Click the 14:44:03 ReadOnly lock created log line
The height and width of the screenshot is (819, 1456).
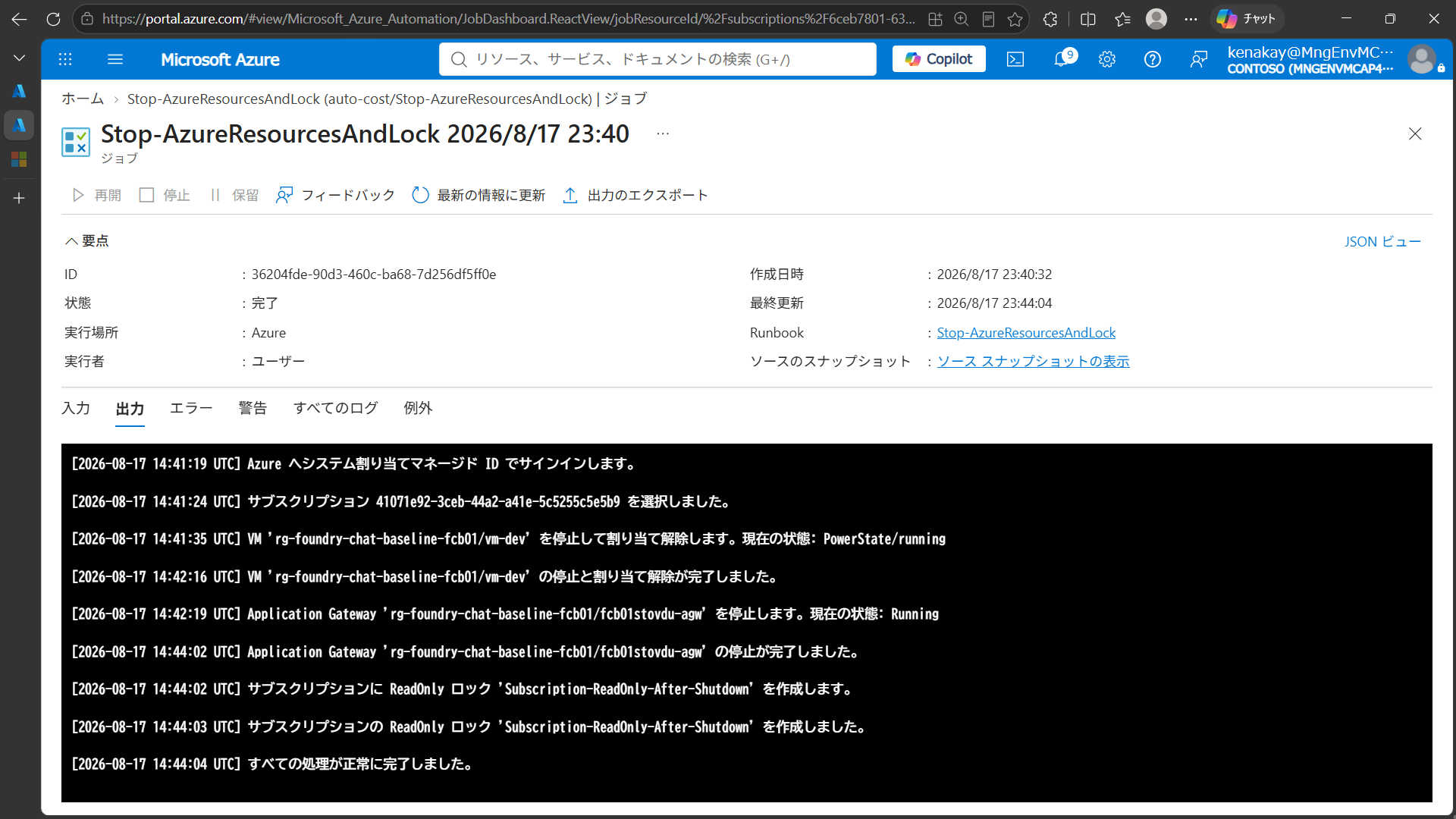click(469, 727)
